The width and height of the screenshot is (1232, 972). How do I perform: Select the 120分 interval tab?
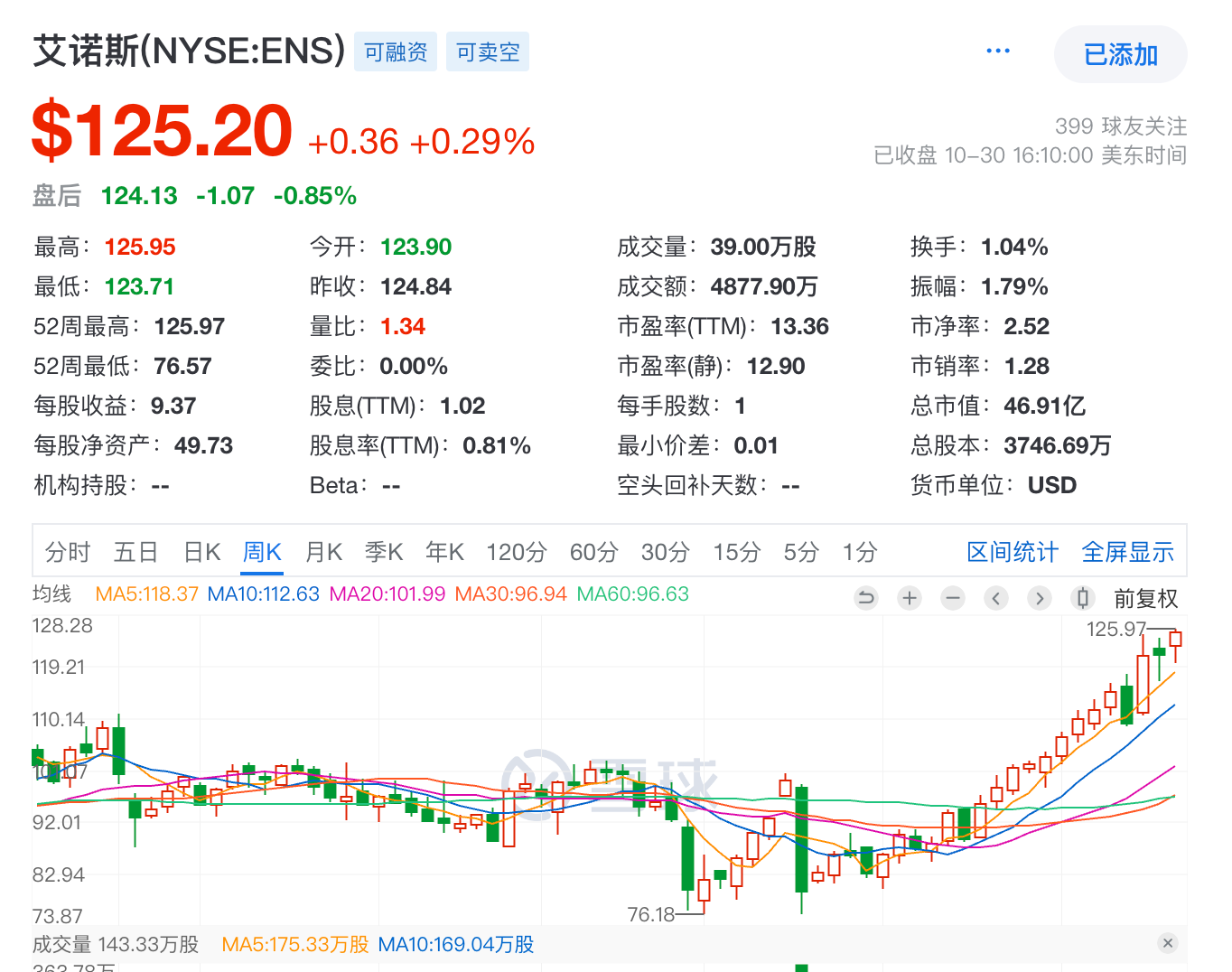click(517, 552)
